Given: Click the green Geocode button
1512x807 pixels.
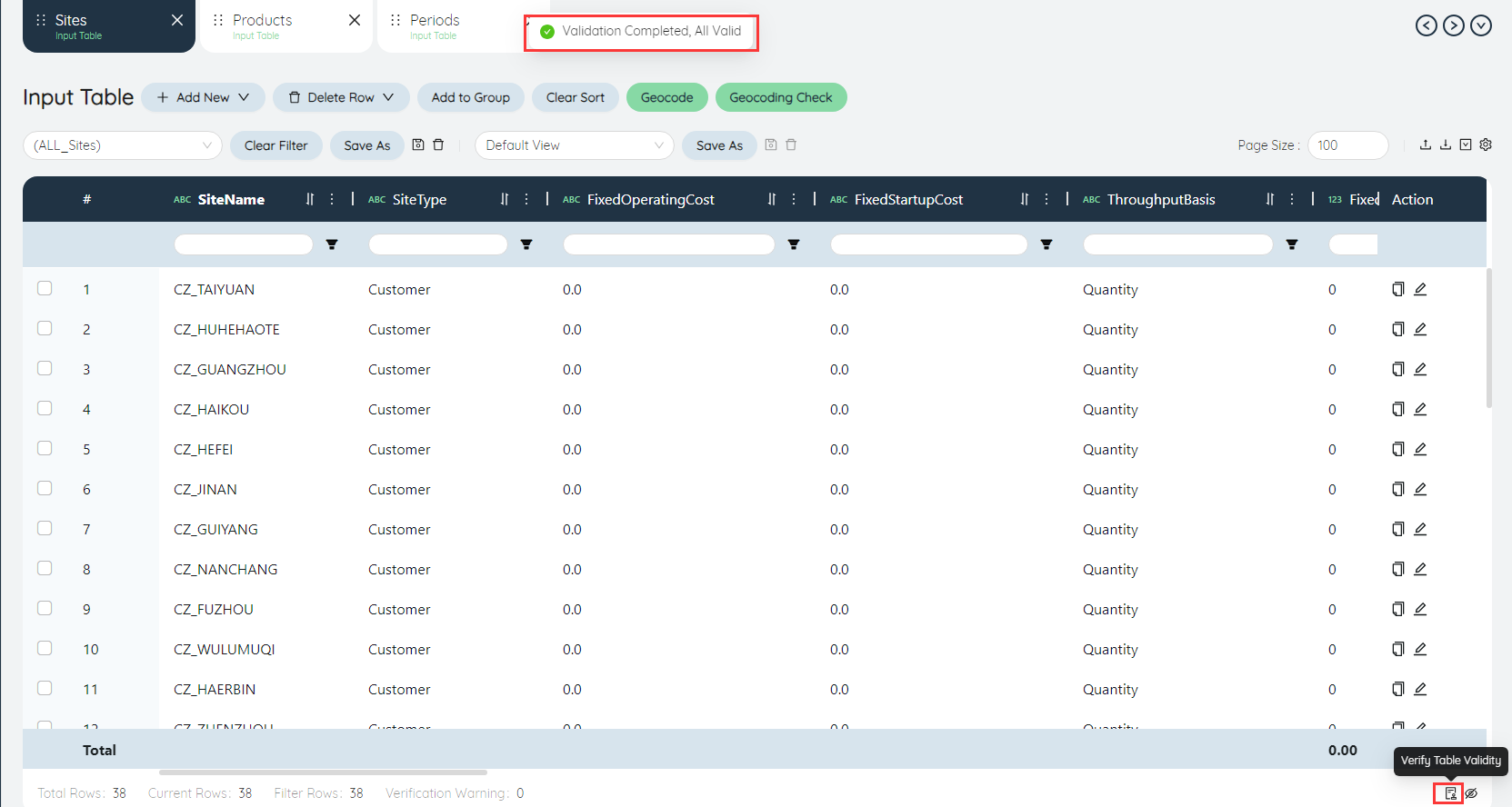Looking at the screenshot, I should 667,97.
